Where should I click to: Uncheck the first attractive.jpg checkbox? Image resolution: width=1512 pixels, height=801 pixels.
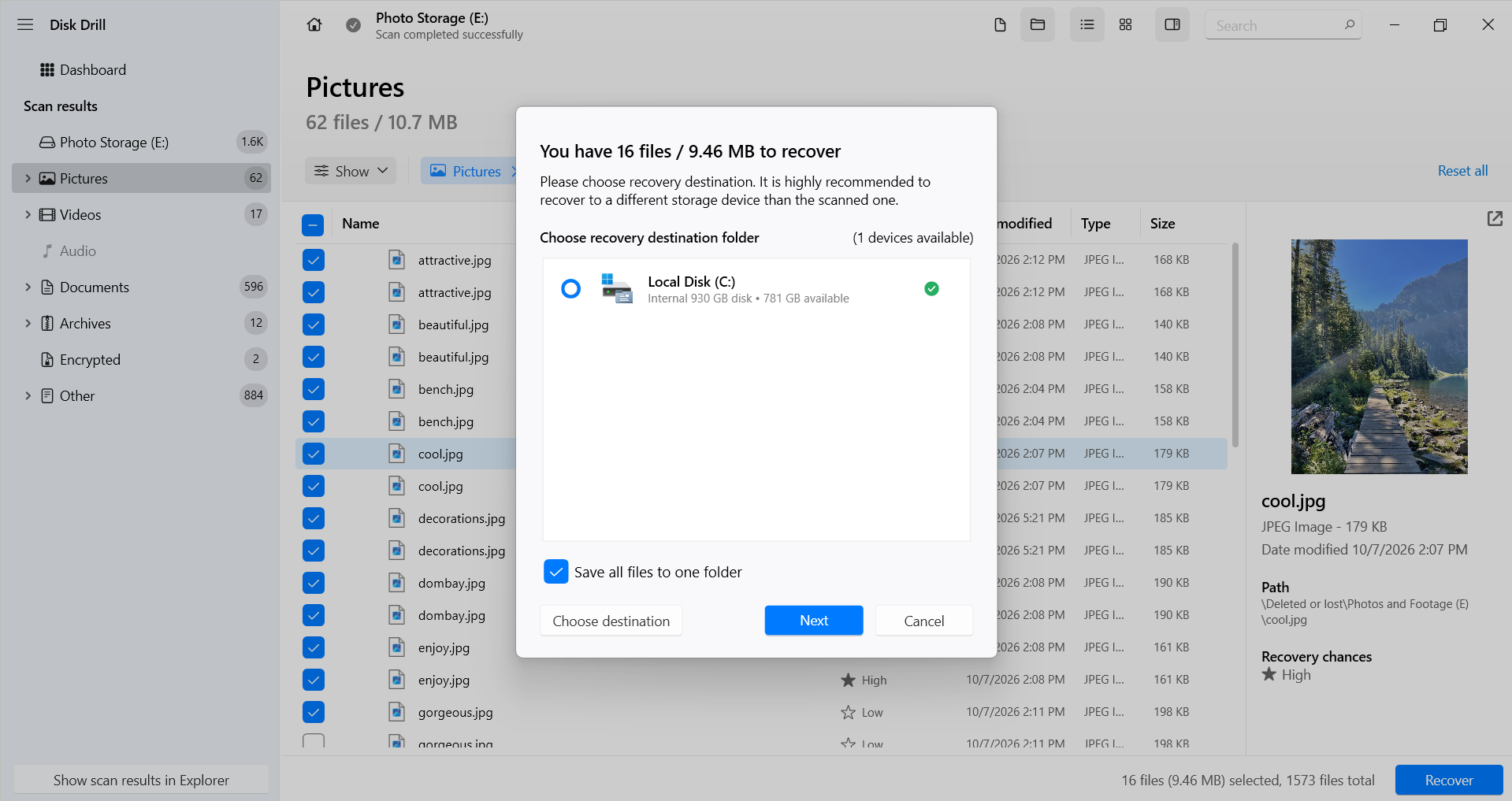click(314, 260)
